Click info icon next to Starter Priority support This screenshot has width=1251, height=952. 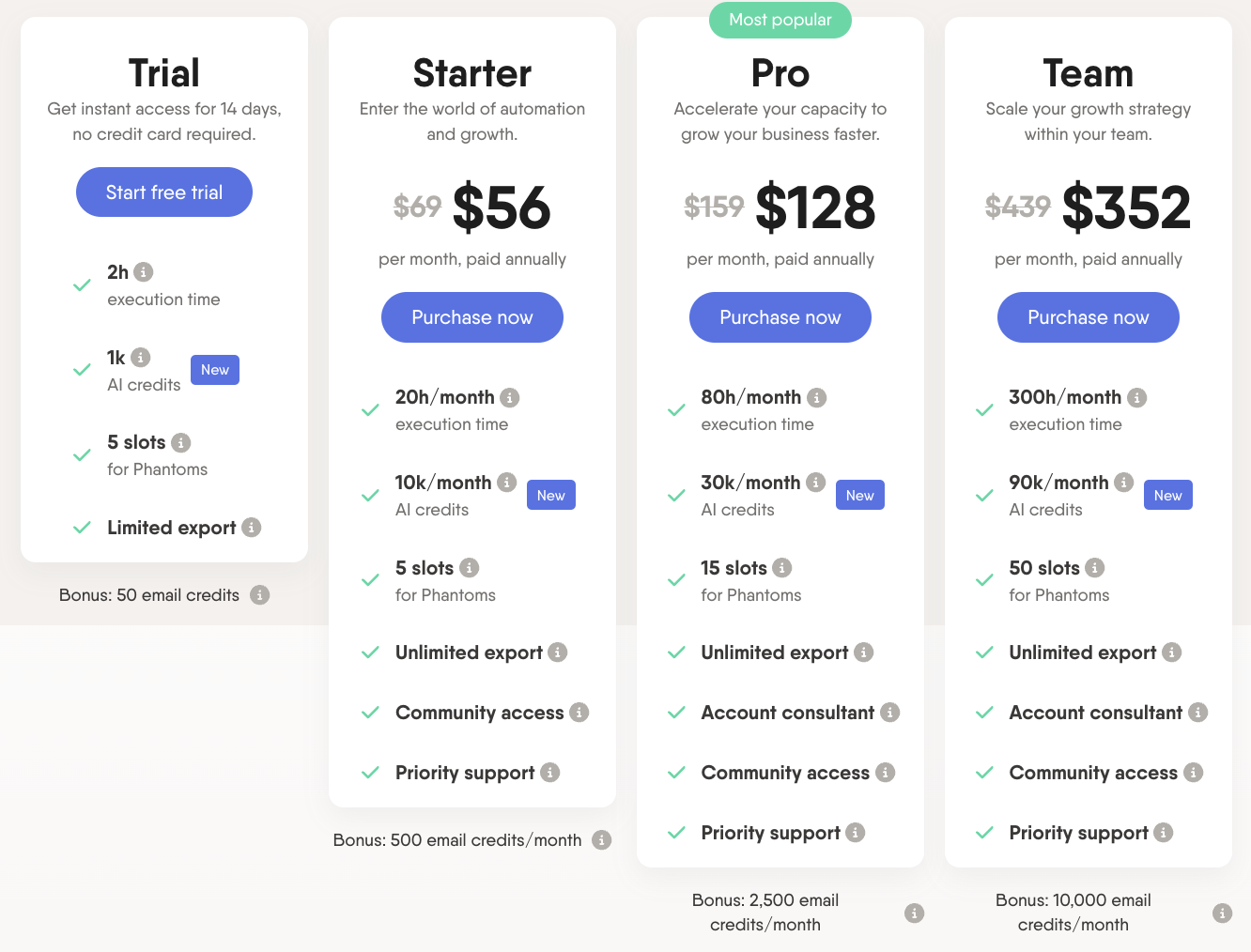pyautogui.click(x=550, y=773)
